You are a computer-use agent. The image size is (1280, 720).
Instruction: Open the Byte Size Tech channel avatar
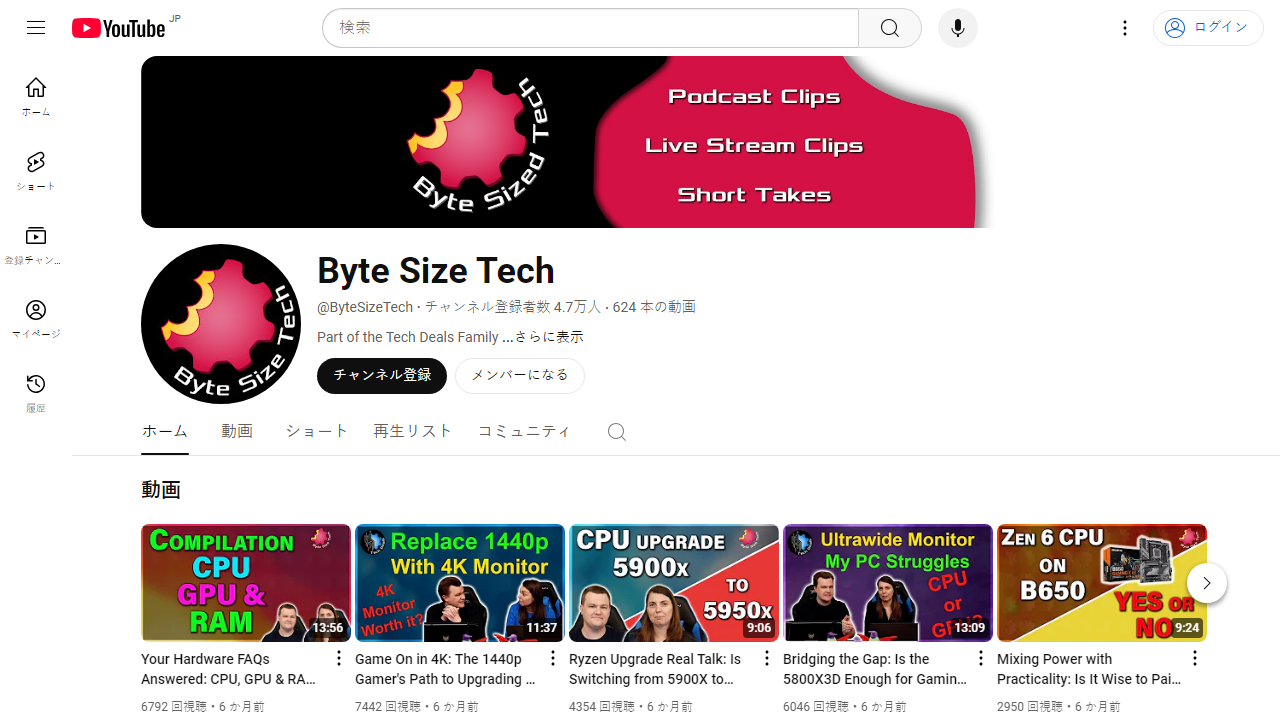click(221, 324)
